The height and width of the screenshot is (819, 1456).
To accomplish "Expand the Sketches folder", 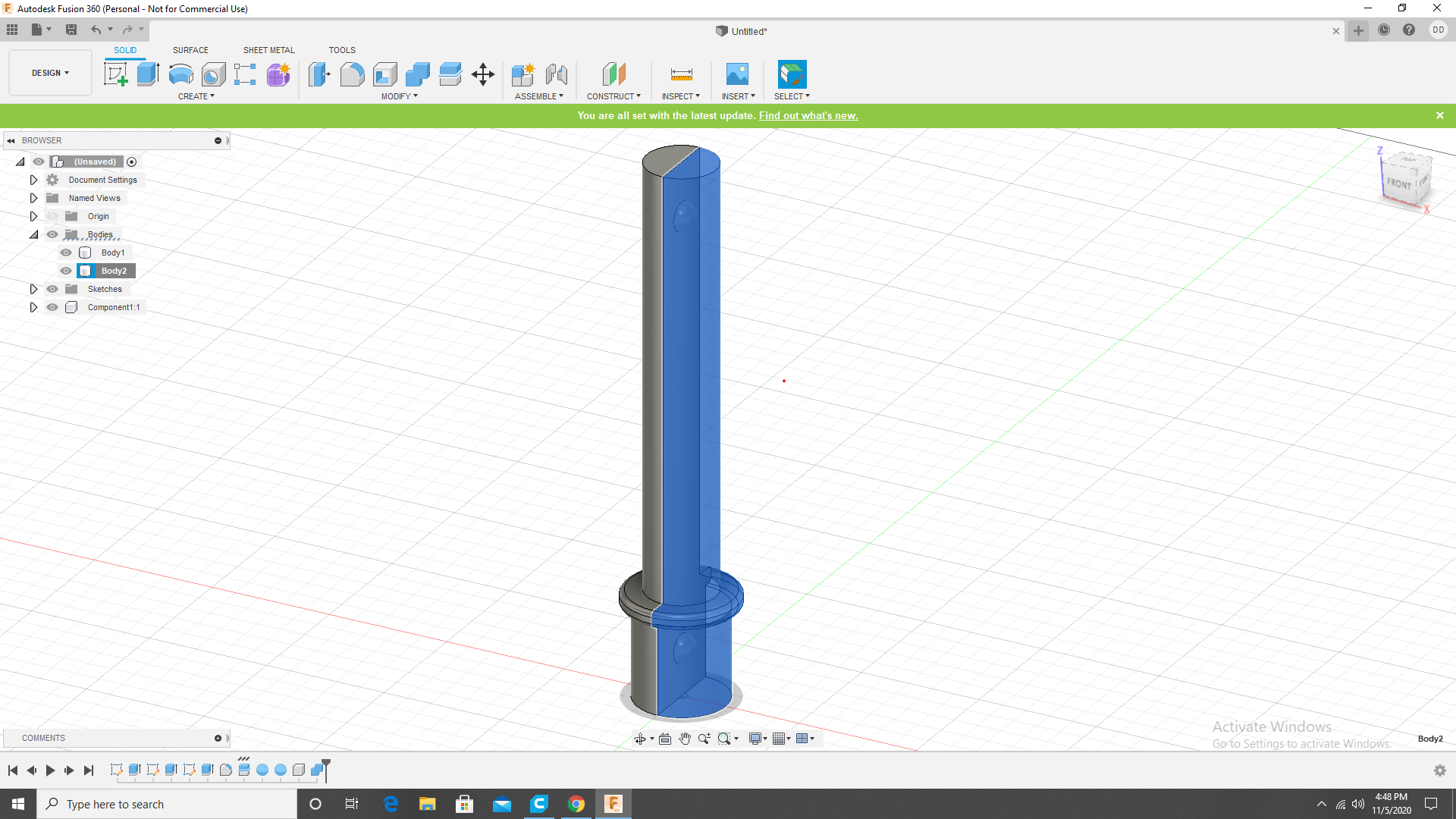I will (33, 289).
